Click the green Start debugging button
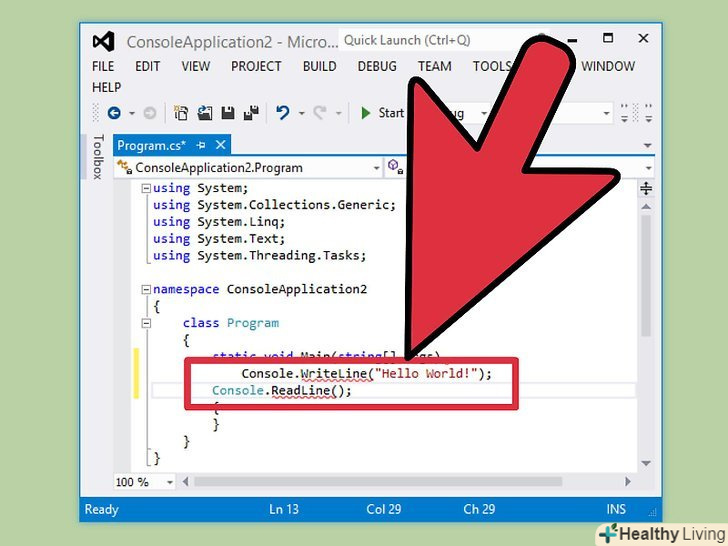The height and width of the screenshot is (546, 728). pyautogui.click(x=382, y=113)
